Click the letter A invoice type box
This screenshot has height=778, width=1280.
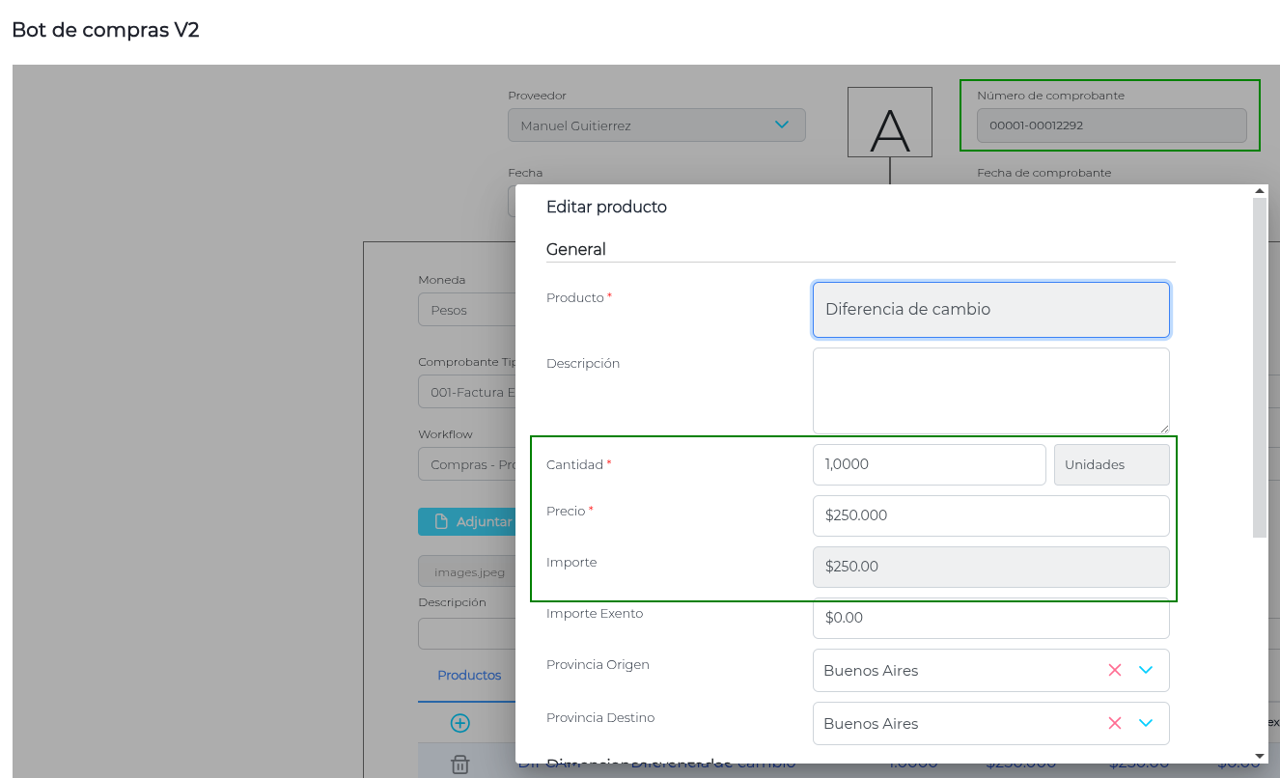point(890,122)
